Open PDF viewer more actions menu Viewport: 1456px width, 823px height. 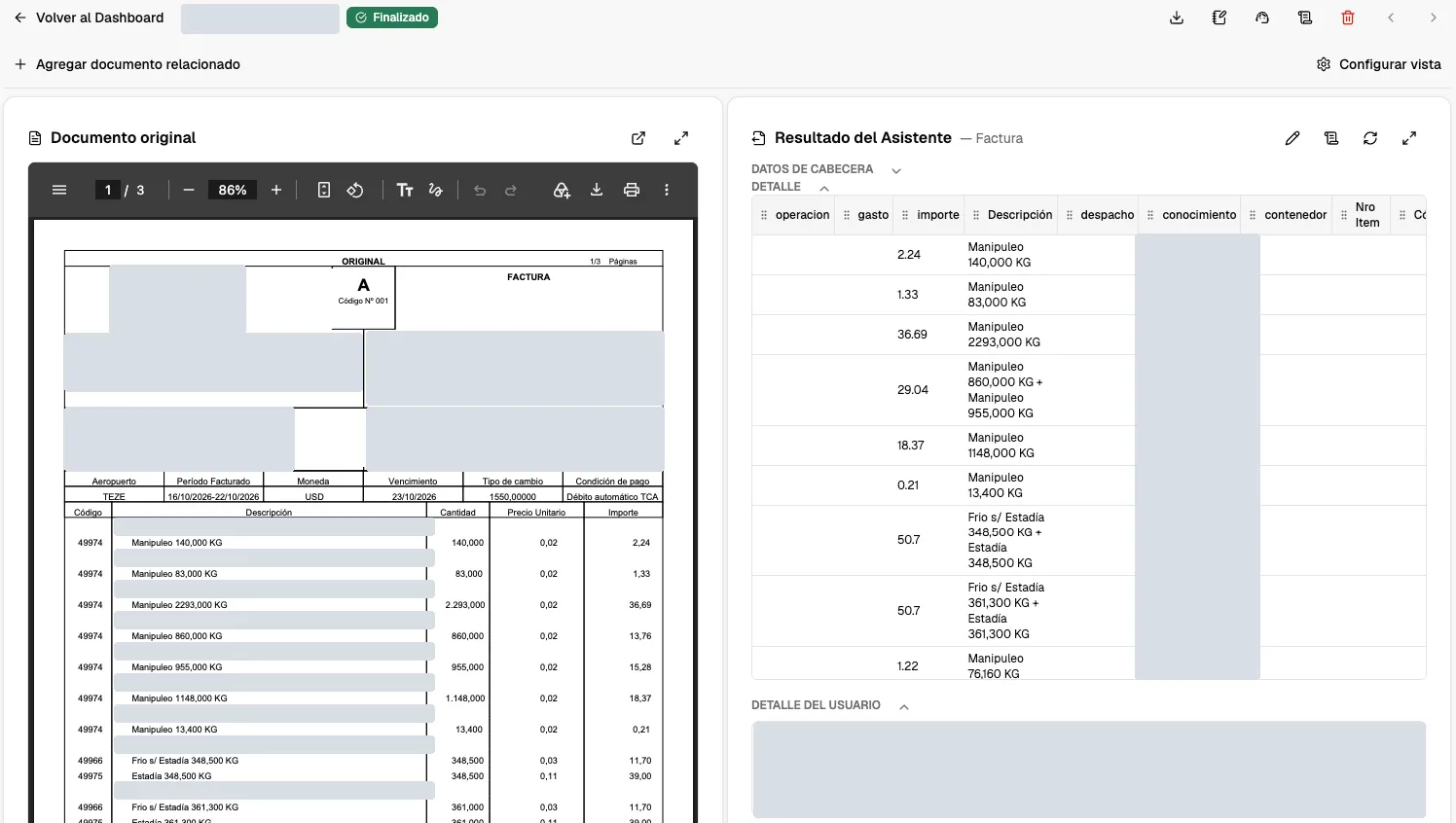coord(667,190)
